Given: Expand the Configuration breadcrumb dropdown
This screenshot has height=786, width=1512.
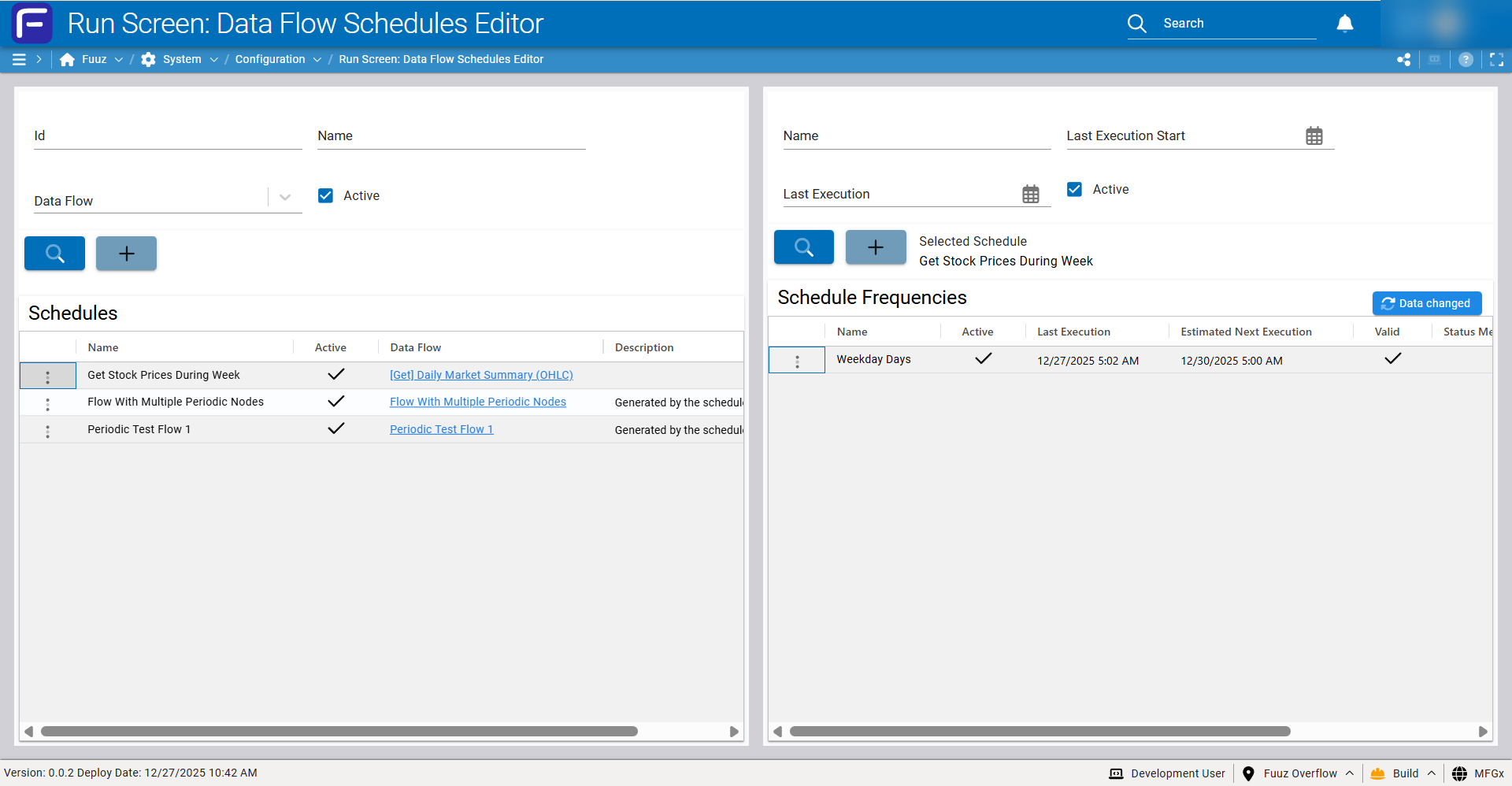Looking at the screenshot, I should coord(317,60).
